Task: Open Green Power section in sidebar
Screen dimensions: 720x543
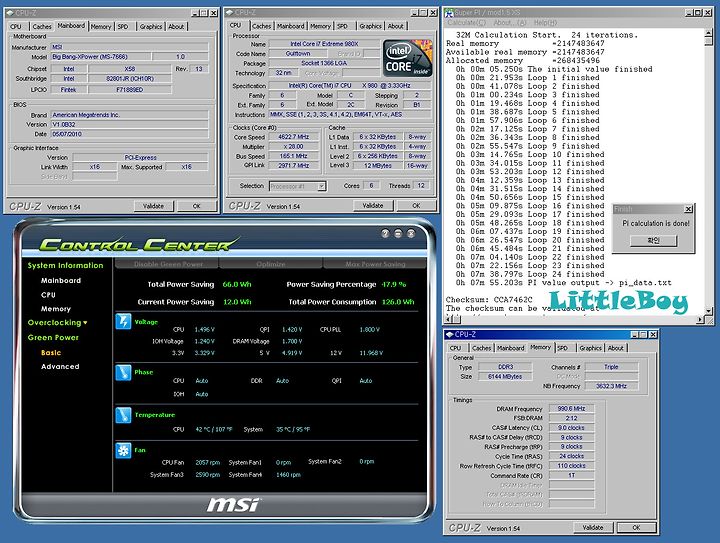Action: point(53,337)
